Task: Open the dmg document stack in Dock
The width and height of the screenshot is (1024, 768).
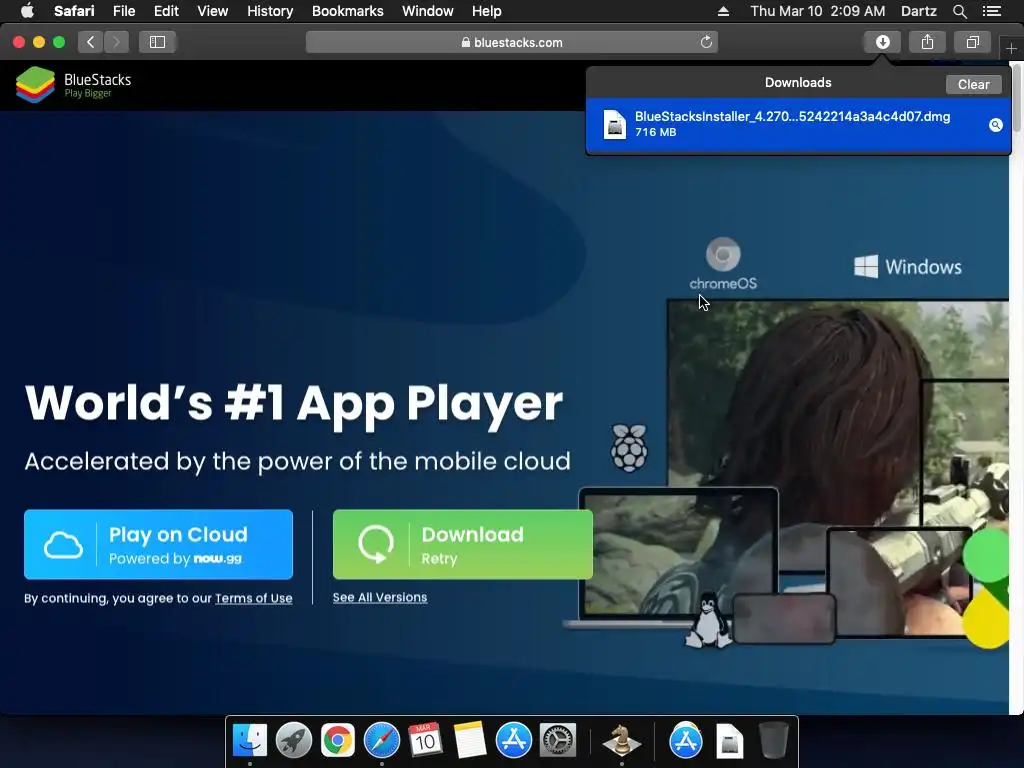Action: [729, 741]
